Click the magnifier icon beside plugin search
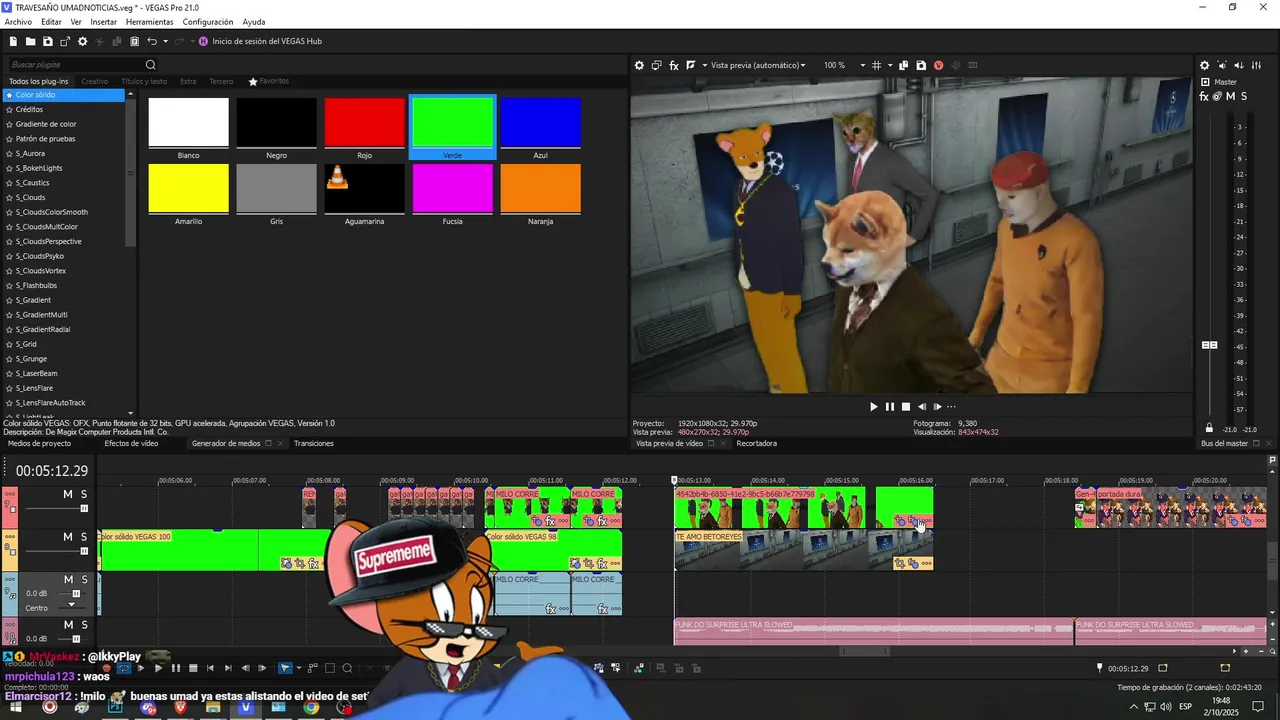The width and height of the screenshot is (1280, 720). pos(151,65)
